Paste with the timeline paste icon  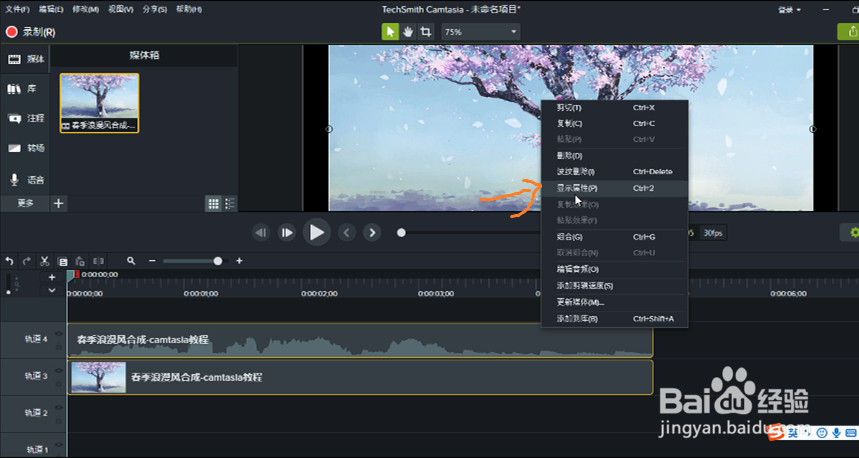click(80, 261)
